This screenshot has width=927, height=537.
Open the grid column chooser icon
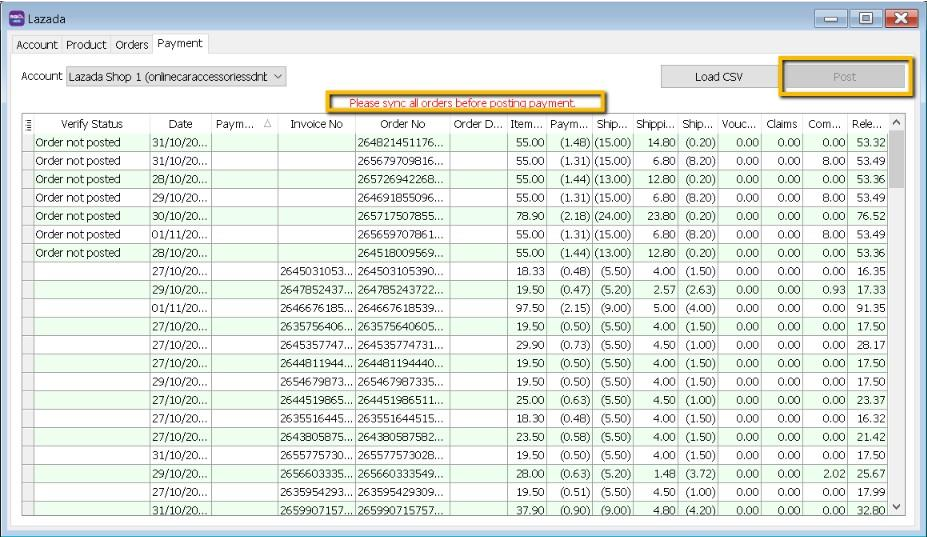pyautogui.click(x=28, y=124)
